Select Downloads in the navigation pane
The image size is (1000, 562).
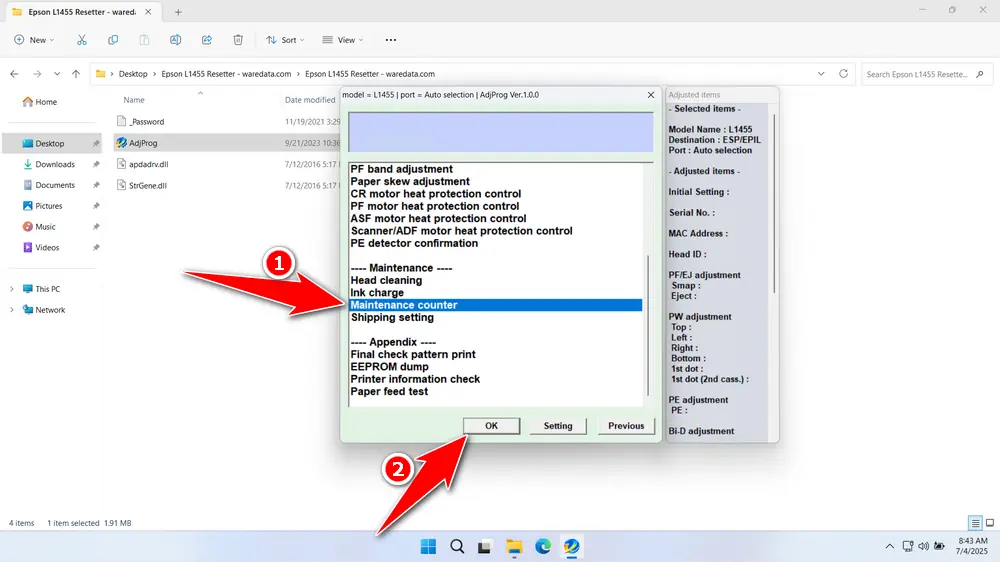[55, 164]
